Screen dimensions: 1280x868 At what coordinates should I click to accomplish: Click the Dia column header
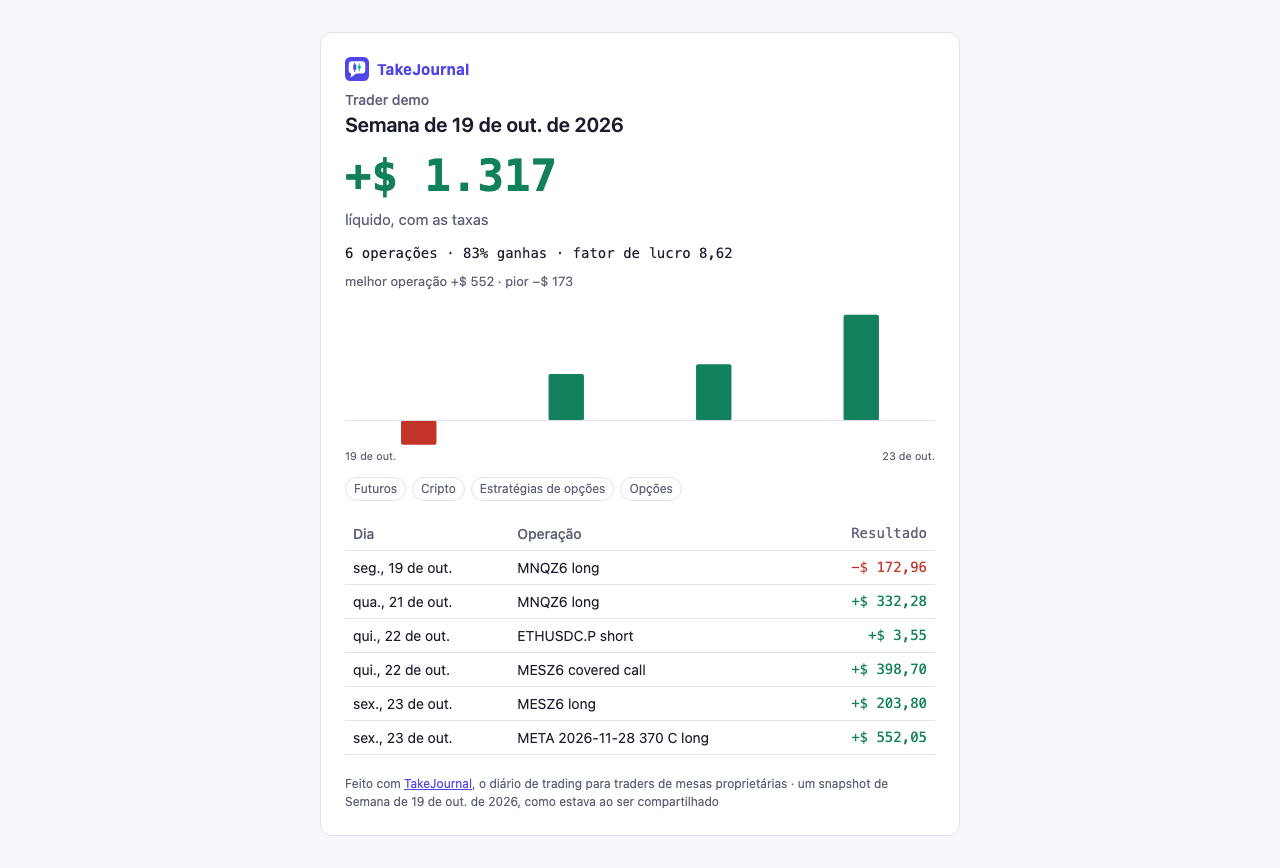364,534
